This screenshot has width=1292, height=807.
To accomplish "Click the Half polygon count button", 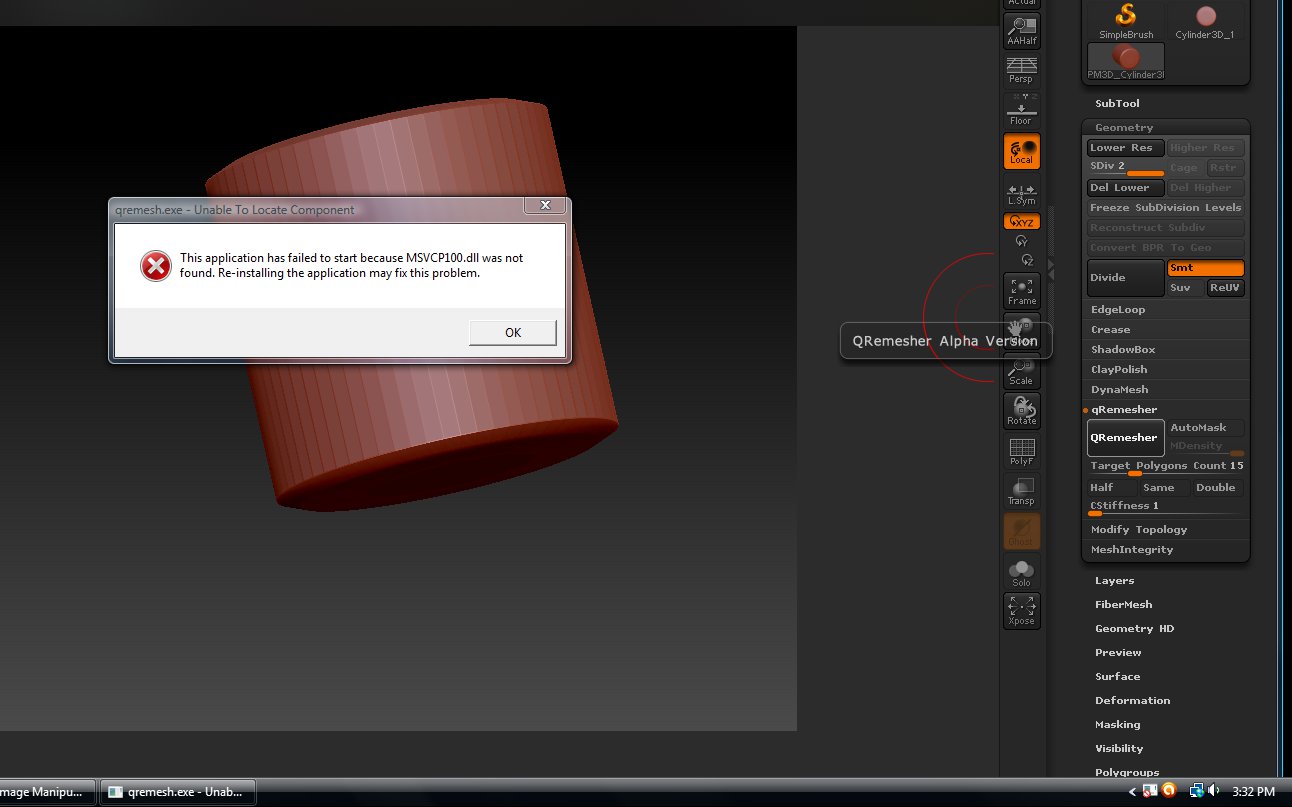I will (x=1113, y=488).
